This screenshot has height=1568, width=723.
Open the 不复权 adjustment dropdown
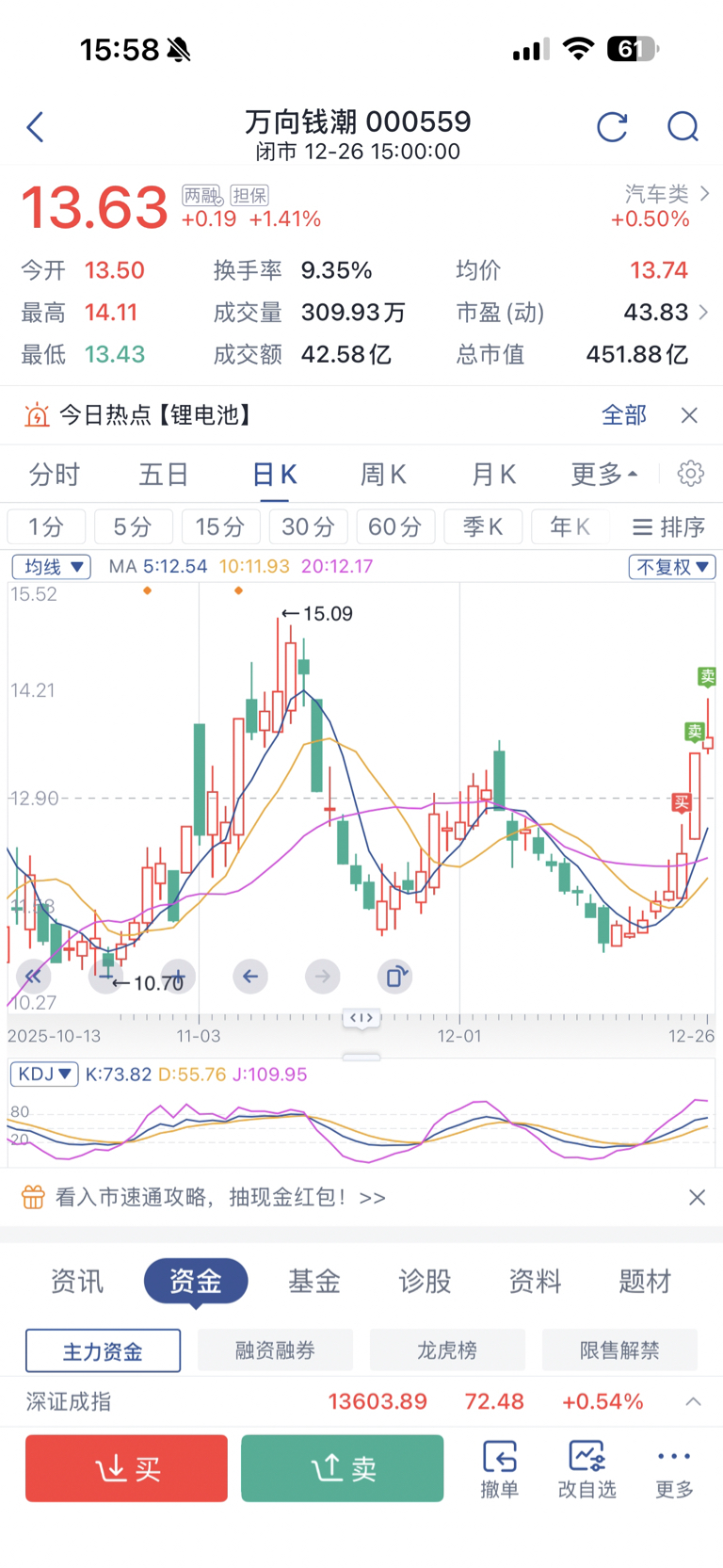point(672,567)
